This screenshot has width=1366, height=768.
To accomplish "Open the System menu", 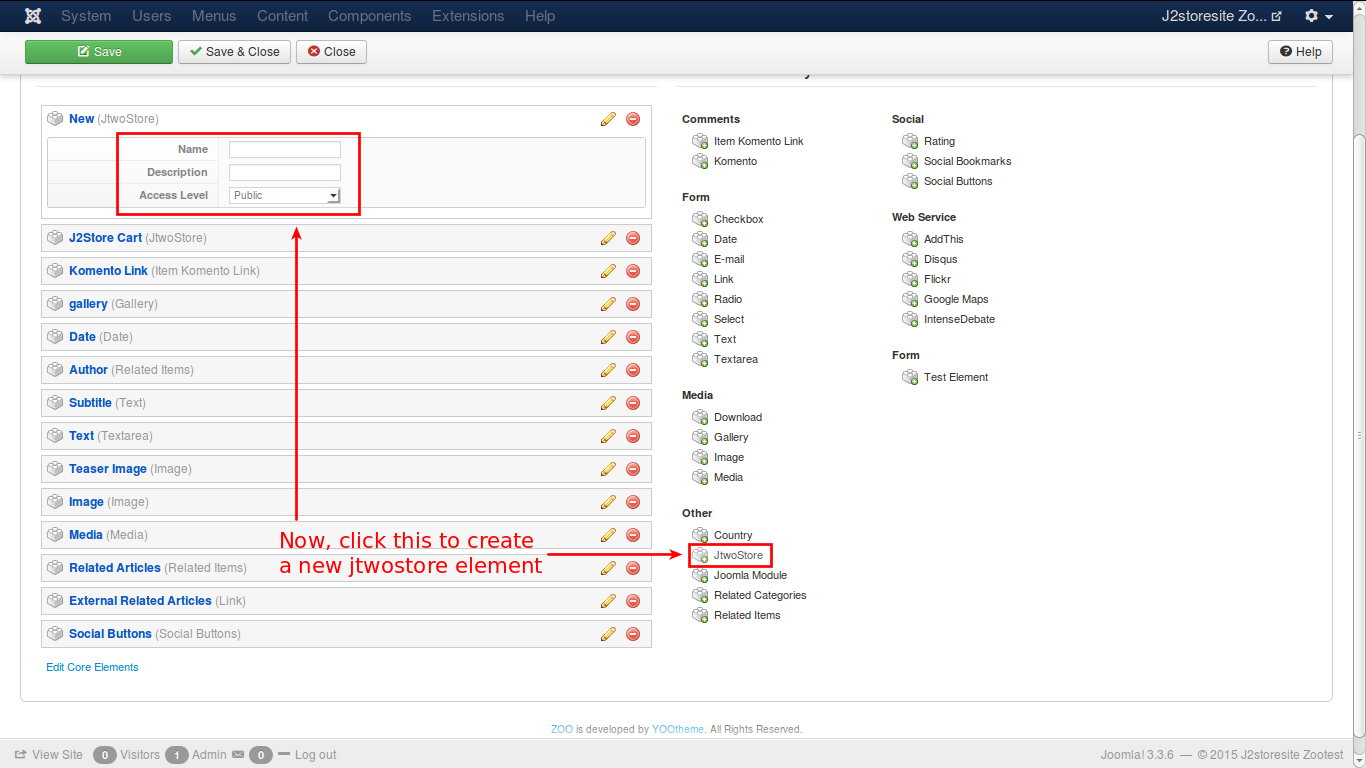I will pyautogui.click(x=86, y=16).
